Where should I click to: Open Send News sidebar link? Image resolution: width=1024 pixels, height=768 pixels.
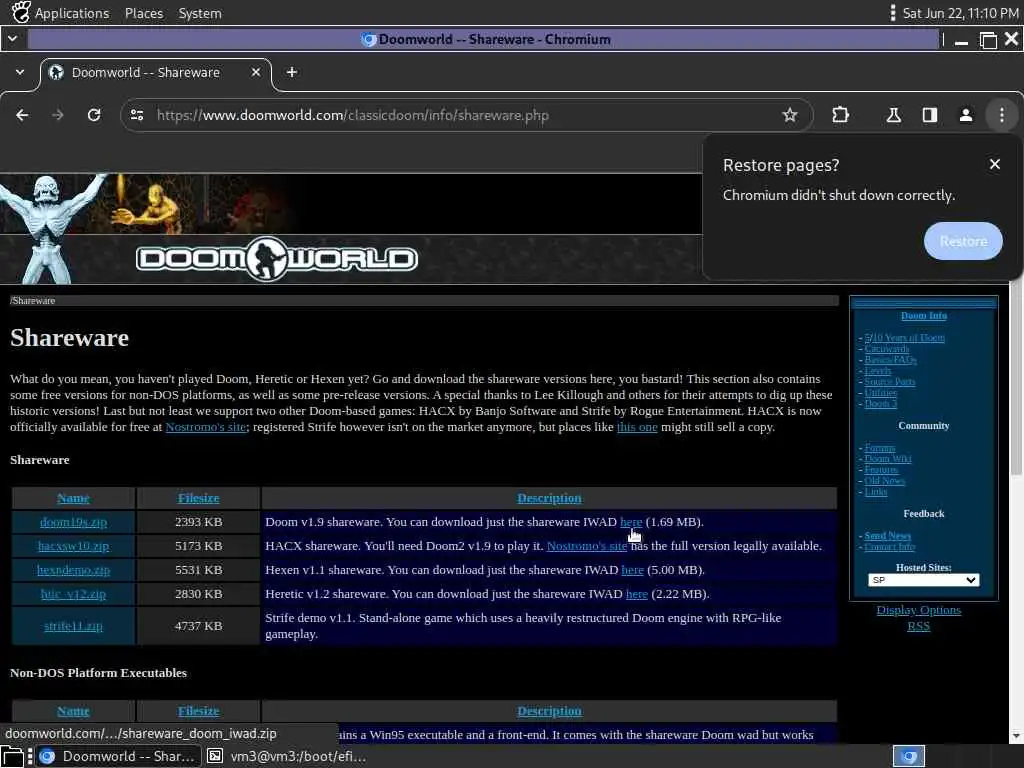[x=887, y=536]
